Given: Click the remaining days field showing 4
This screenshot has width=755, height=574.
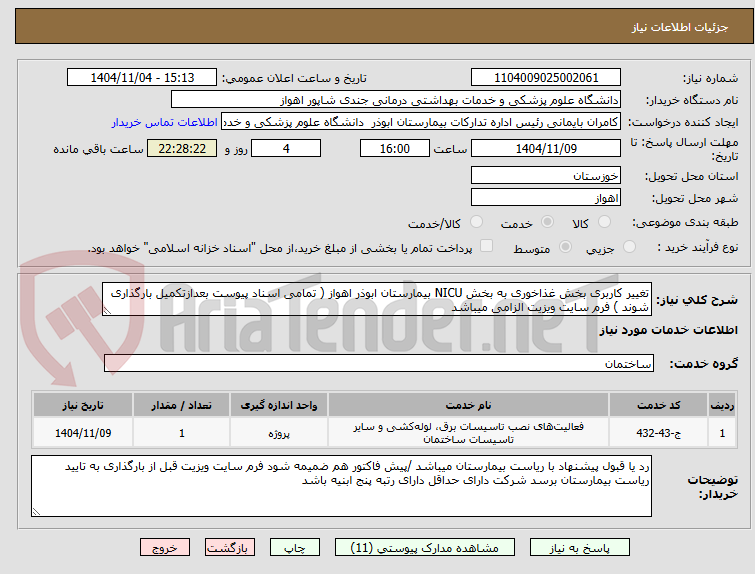Looking at the screenshot, I should [x=286, y=148].
